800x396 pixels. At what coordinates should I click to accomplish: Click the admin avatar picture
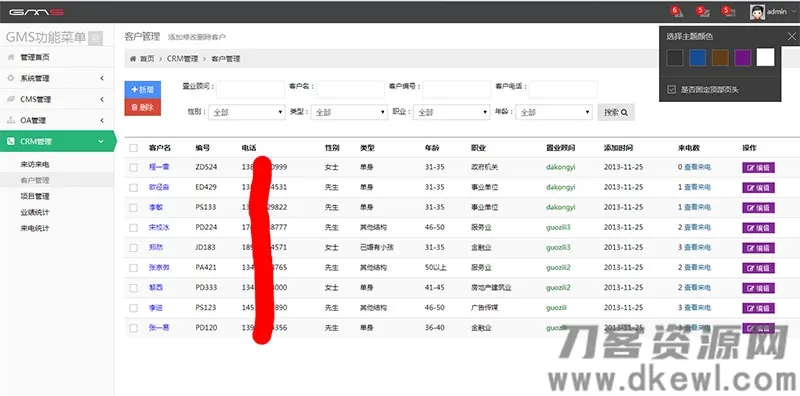coord(757,12)
